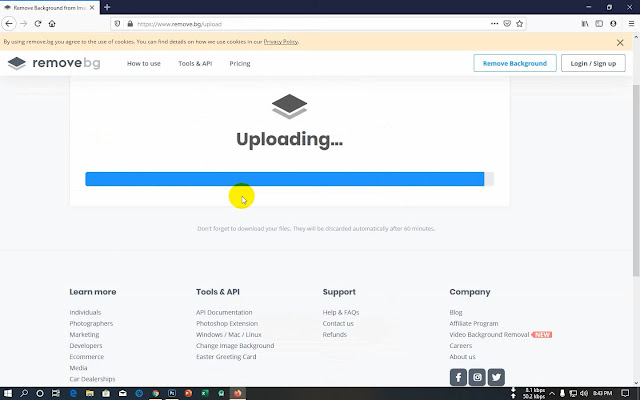Open Refunds support link
The height and width of the screenshot is (400, 640).
click(334, 334)
